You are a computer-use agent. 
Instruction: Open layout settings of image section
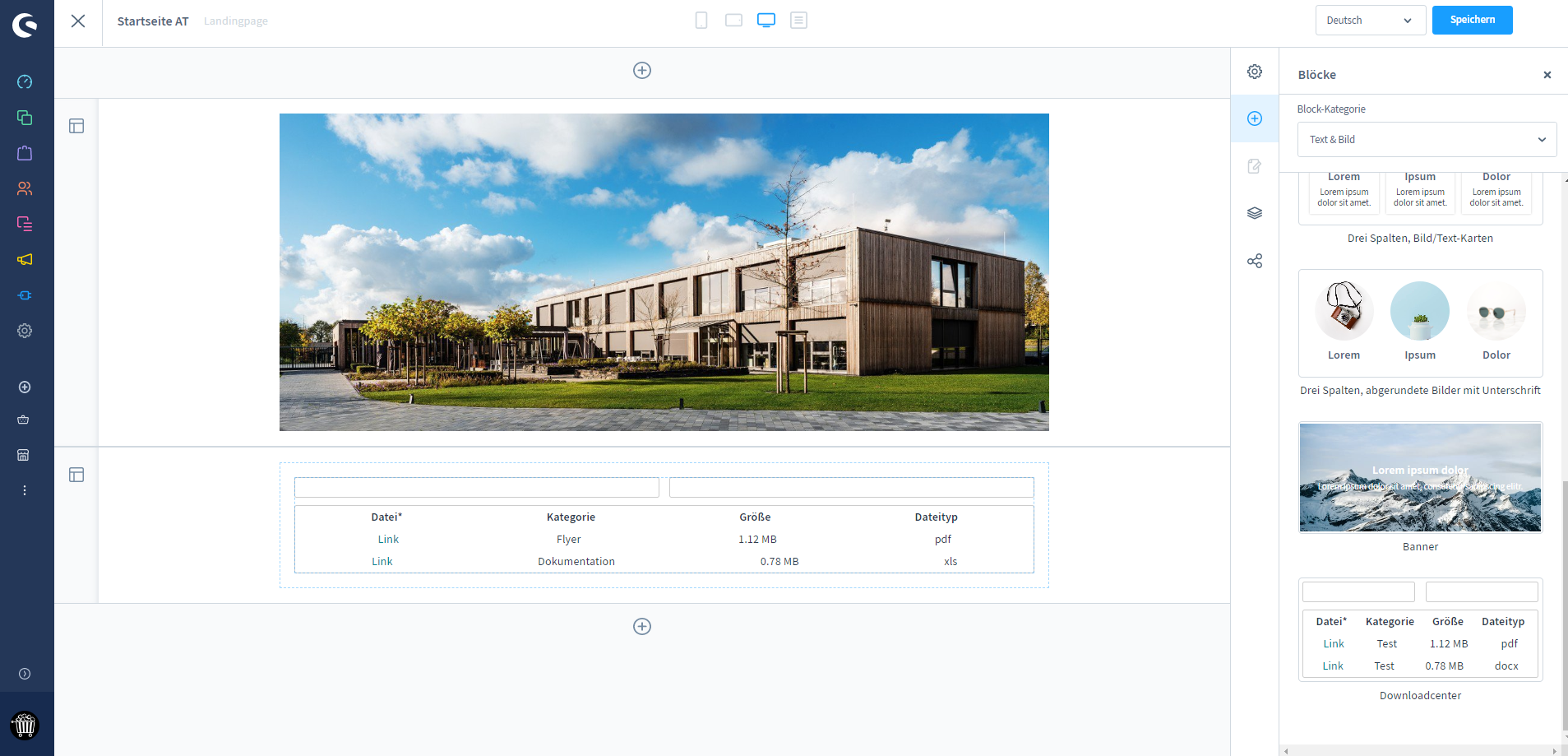tap(76, 126)
